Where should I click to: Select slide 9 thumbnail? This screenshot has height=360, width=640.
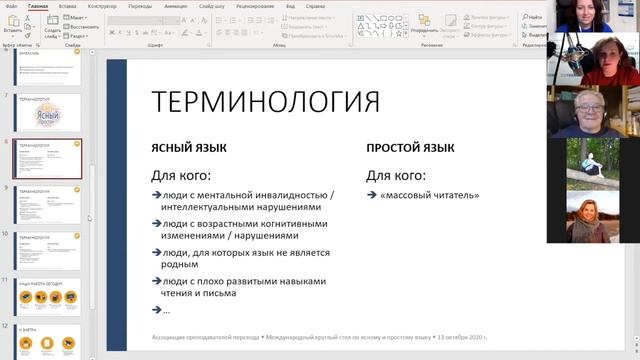47,205
